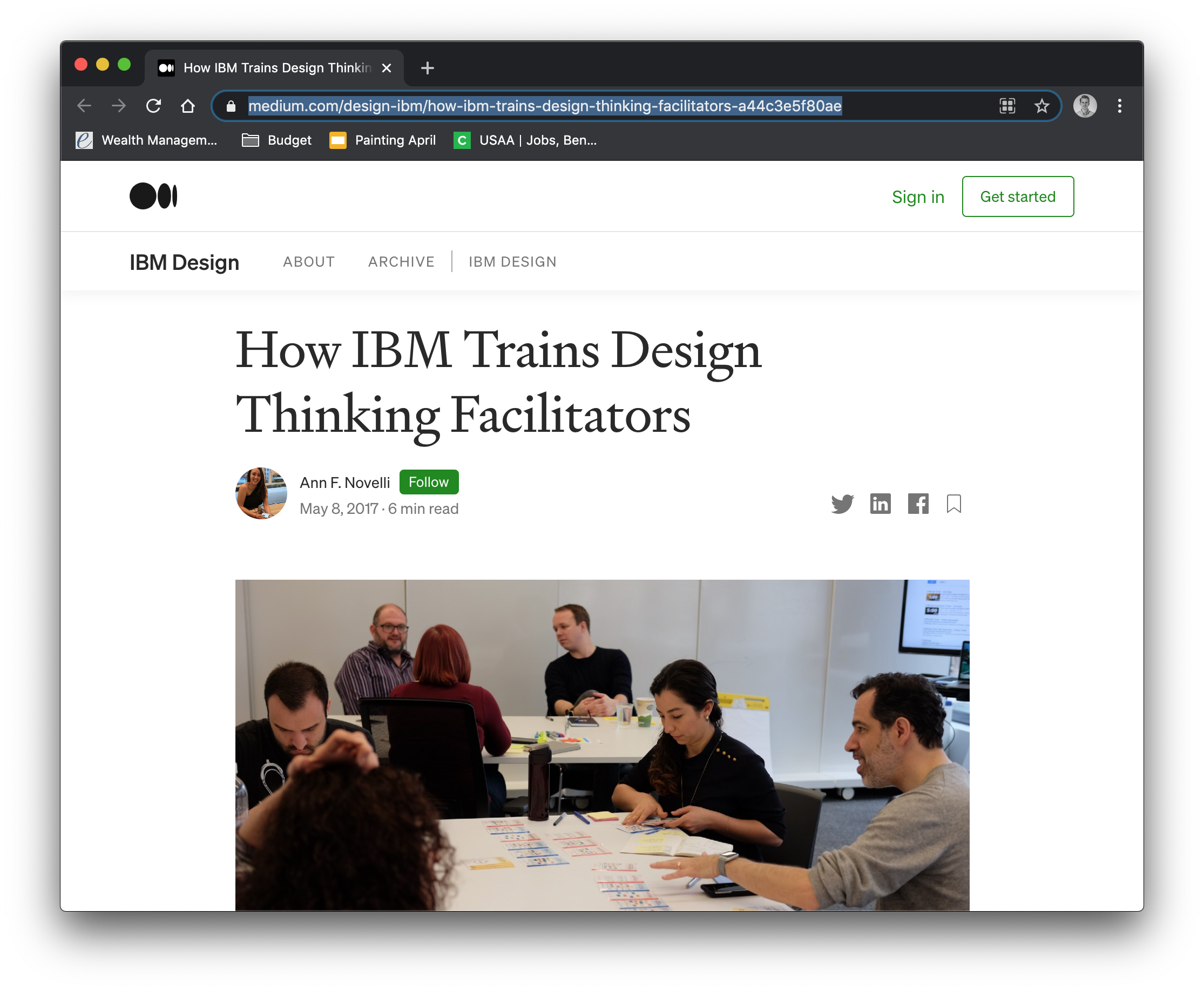Save the story with bookmark icon
The width and height of the screenshot is (1204, 991).
(953, 504)
